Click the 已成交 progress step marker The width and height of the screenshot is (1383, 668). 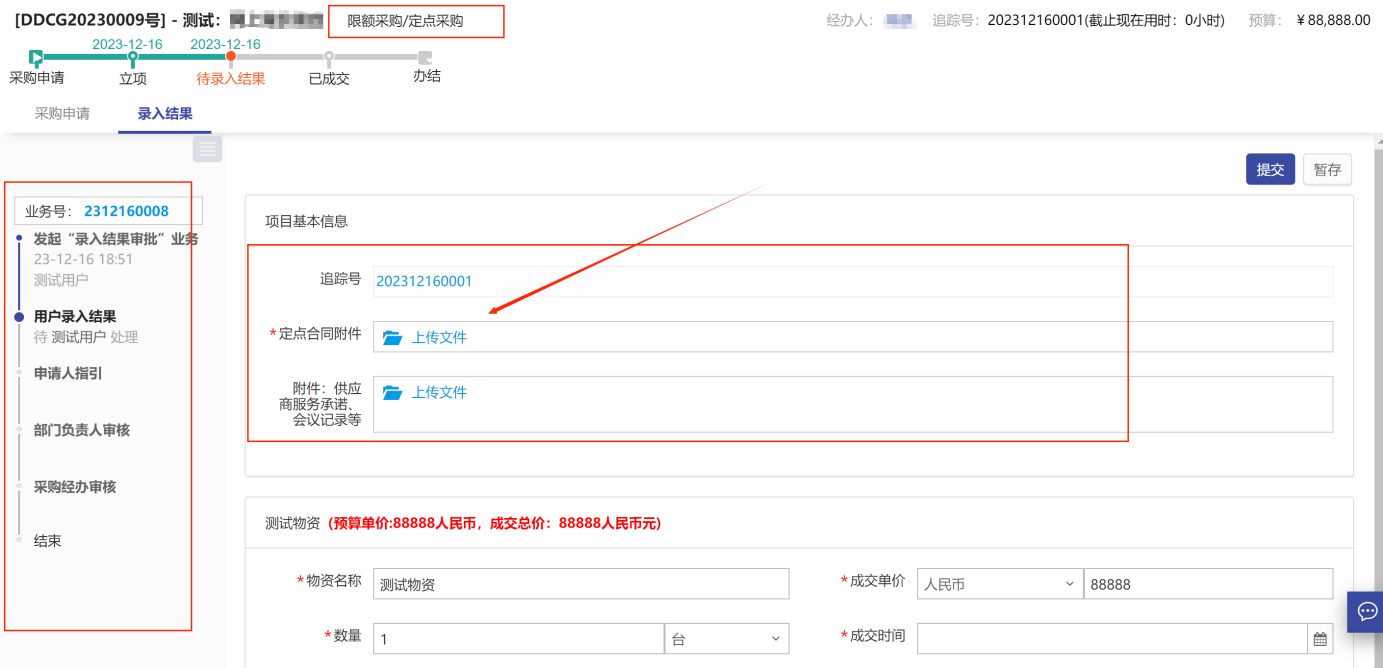pos(329,58)
